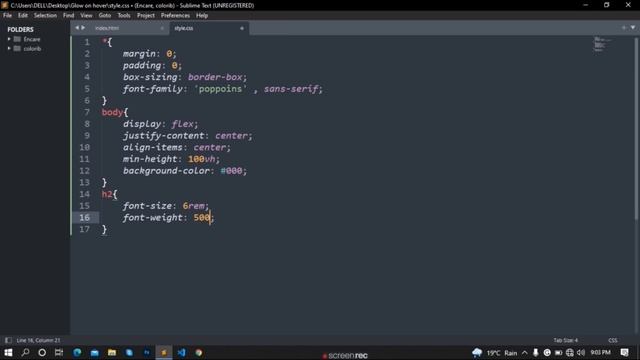The image size is (640, 360).
Task: Open the Goto menu
Action: 105,16
